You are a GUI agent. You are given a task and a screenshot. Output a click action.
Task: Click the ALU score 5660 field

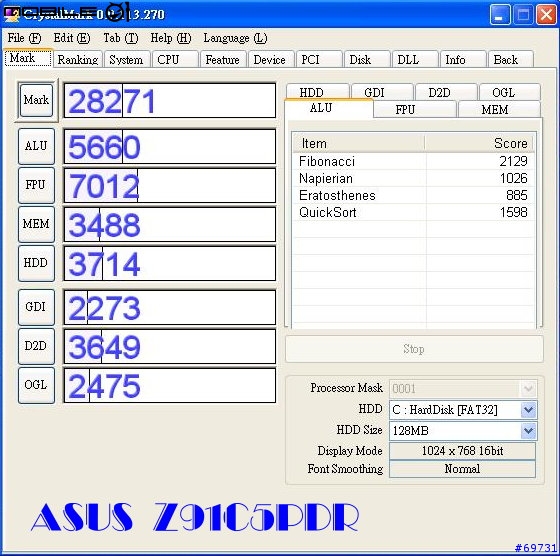170,146
